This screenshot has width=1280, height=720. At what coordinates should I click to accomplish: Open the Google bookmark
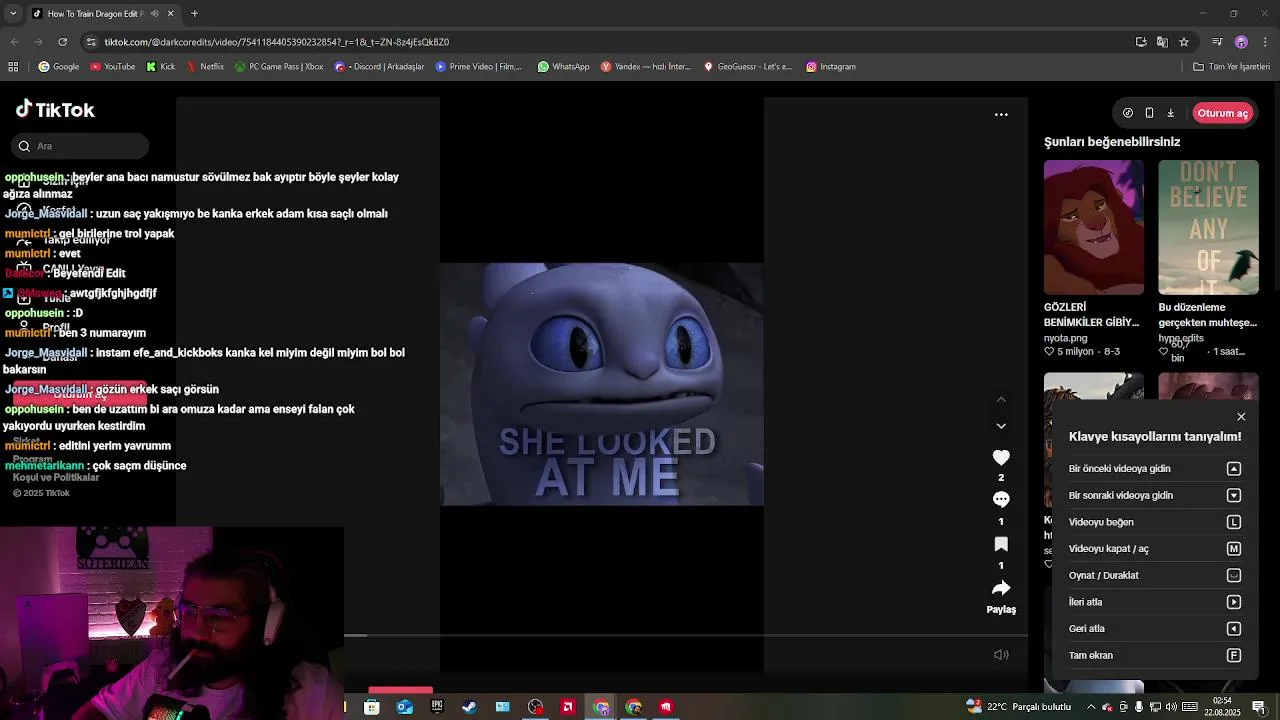(59, 67)
